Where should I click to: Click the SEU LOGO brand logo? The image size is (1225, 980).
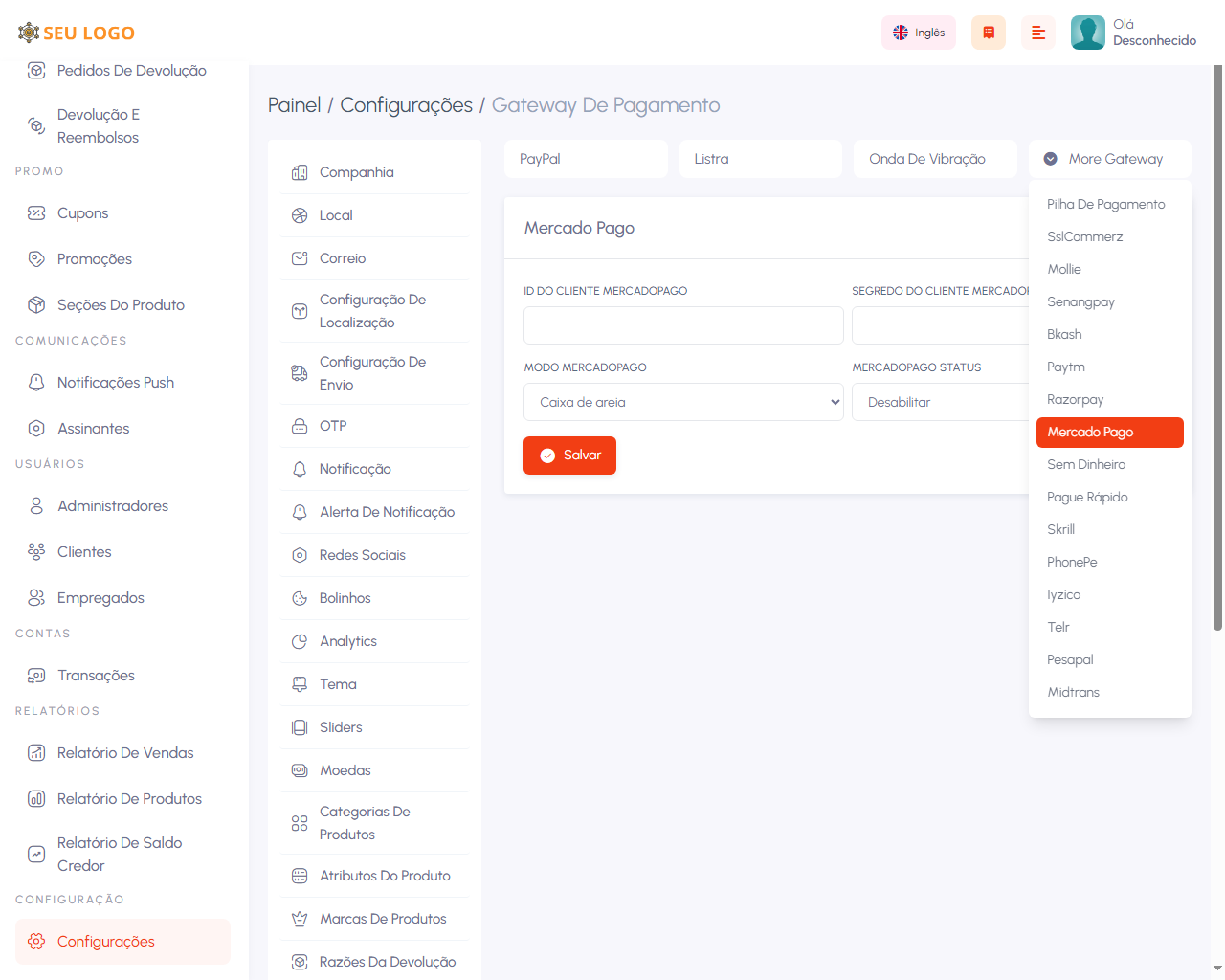pos(77,33)
